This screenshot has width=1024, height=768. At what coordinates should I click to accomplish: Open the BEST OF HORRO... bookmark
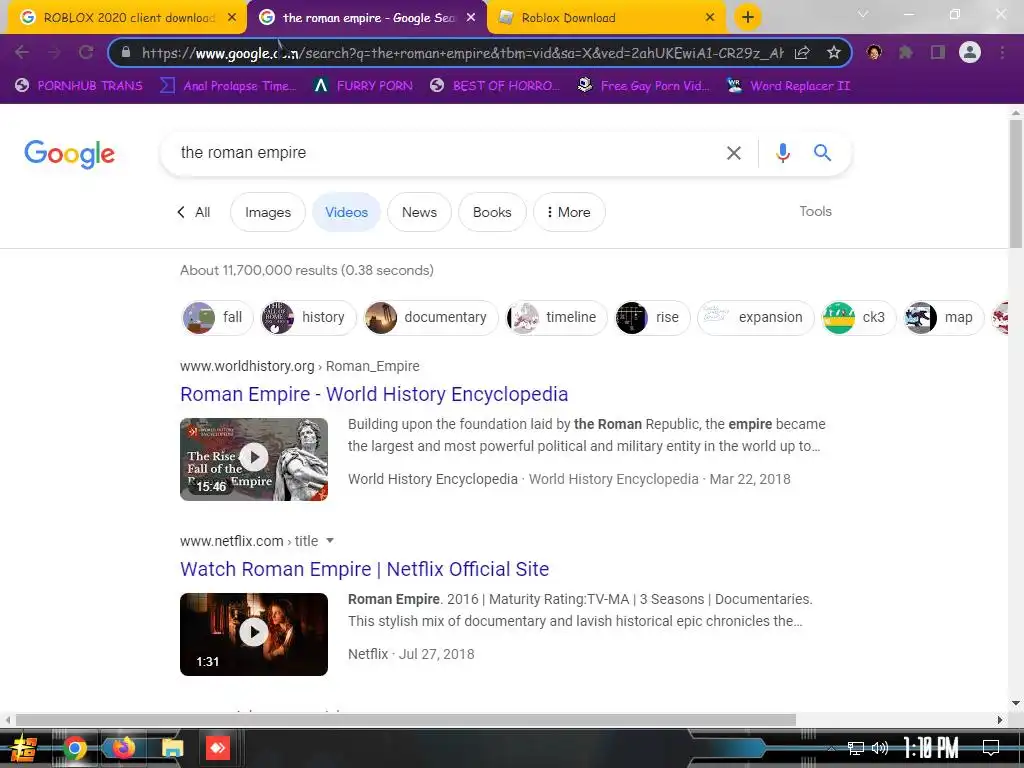495,86
